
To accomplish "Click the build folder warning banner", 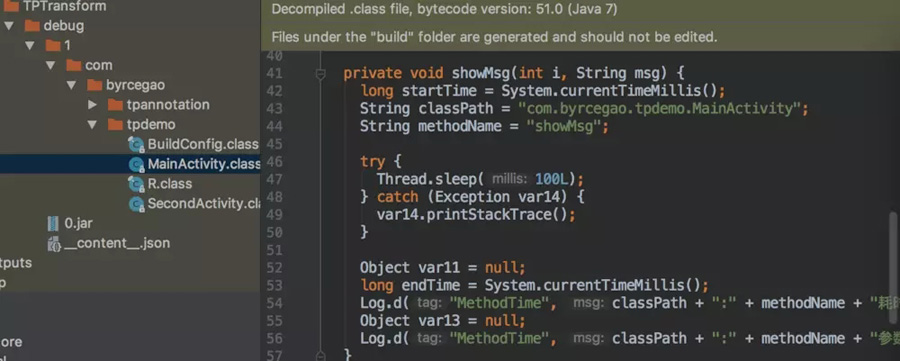I will point(580,37).
